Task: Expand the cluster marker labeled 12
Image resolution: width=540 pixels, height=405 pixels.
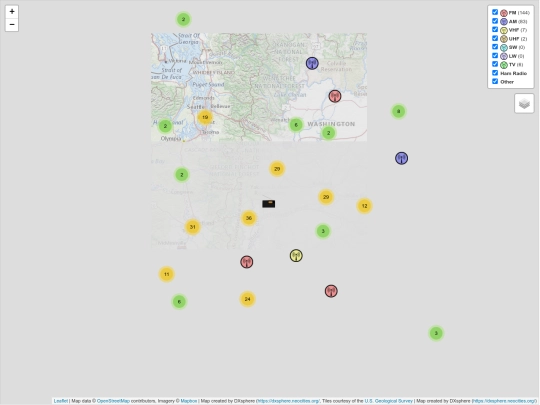Action: click(x=364, y=206)
